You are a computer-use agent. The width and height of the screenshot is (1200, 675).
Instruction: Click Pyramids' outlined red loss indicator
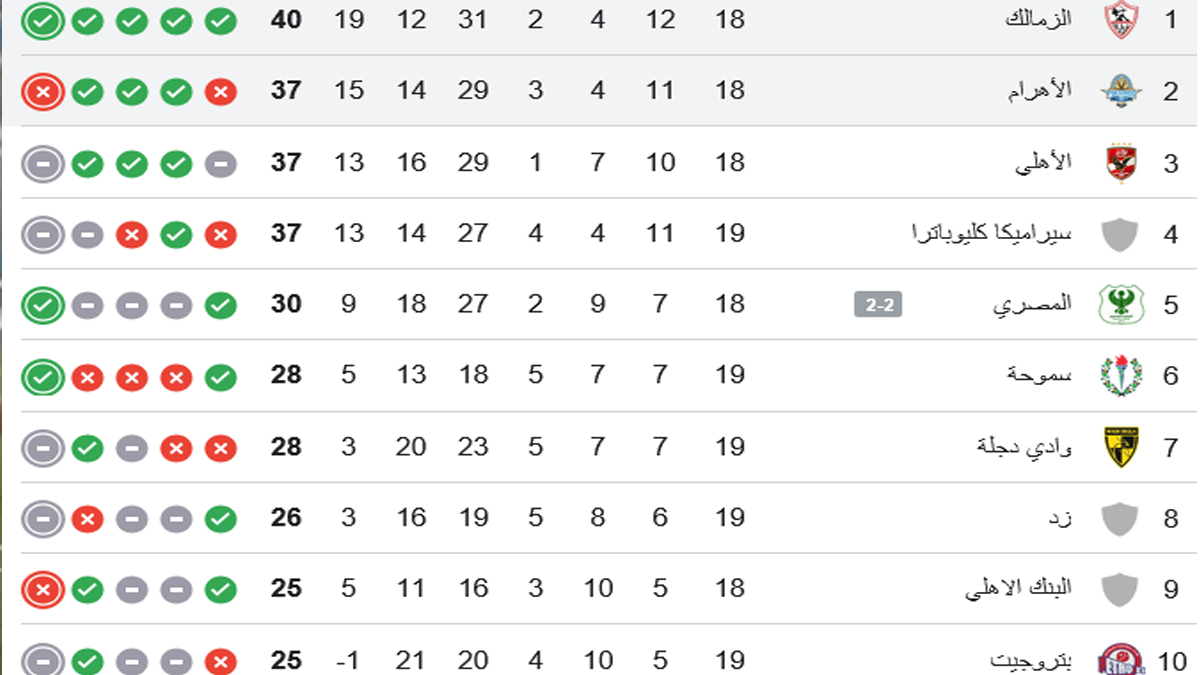click(x=42, y=92)
